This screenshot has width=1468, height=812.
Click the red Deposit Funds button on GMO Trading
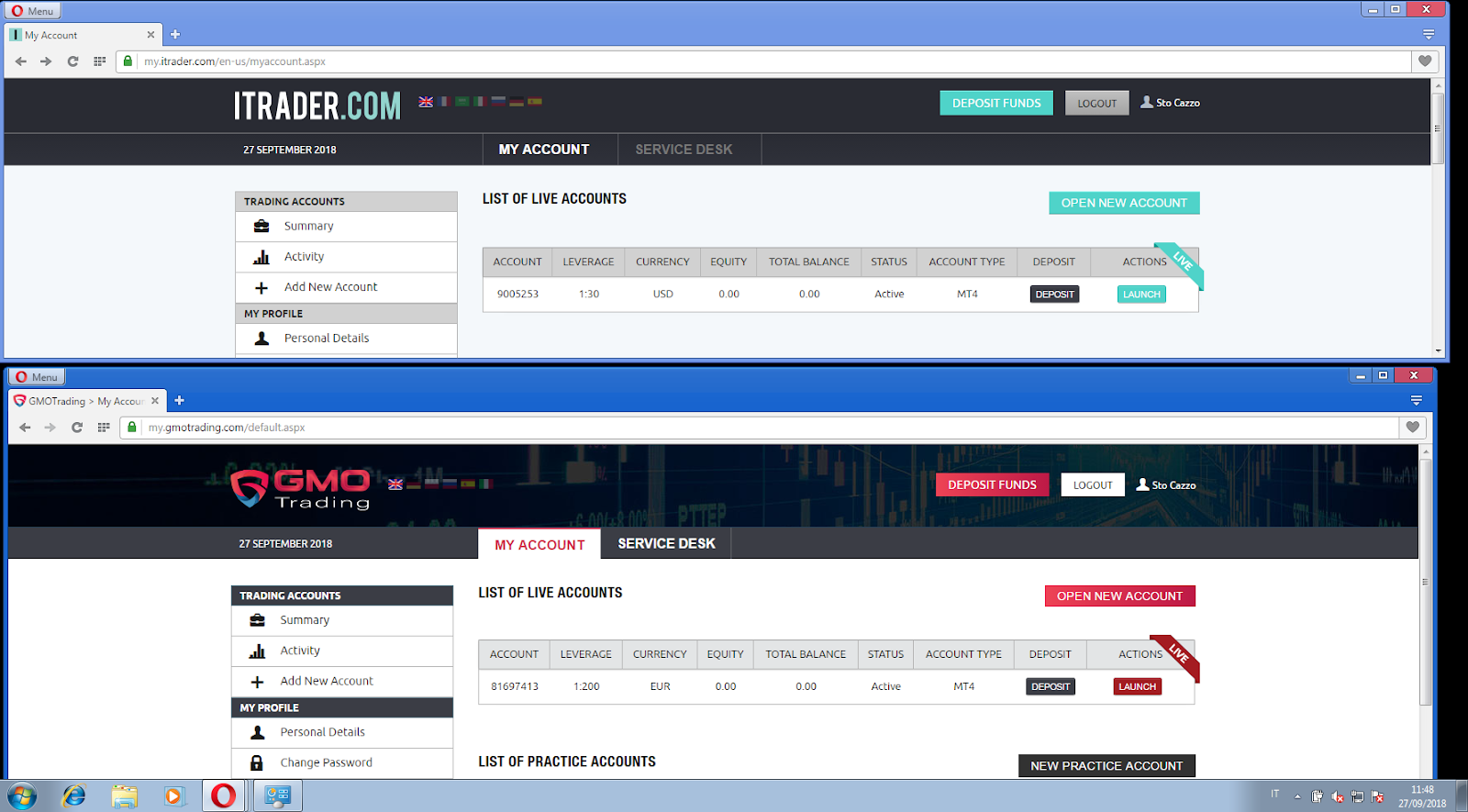pos(992,484)
